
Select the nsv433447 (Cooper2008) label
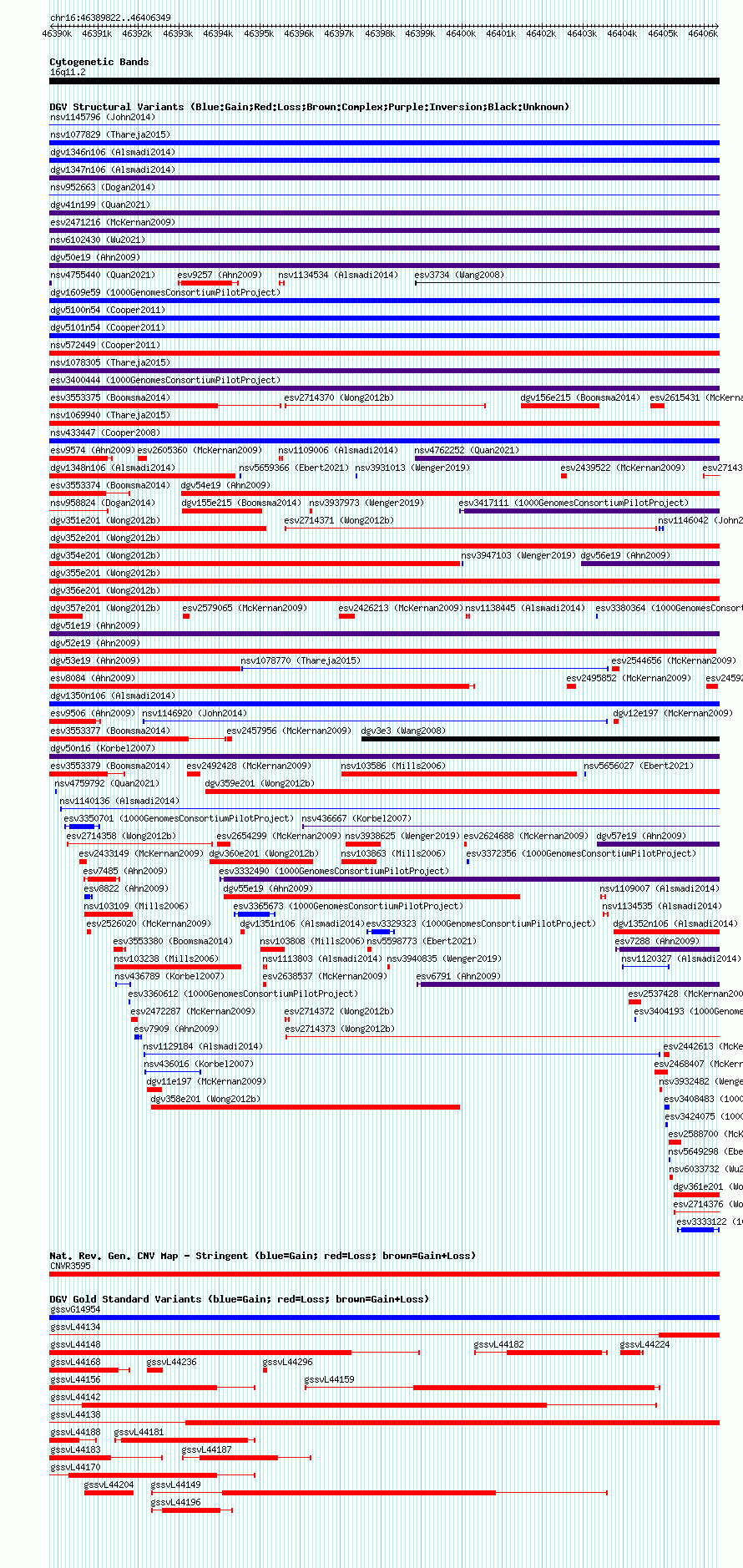click(104, 432)
